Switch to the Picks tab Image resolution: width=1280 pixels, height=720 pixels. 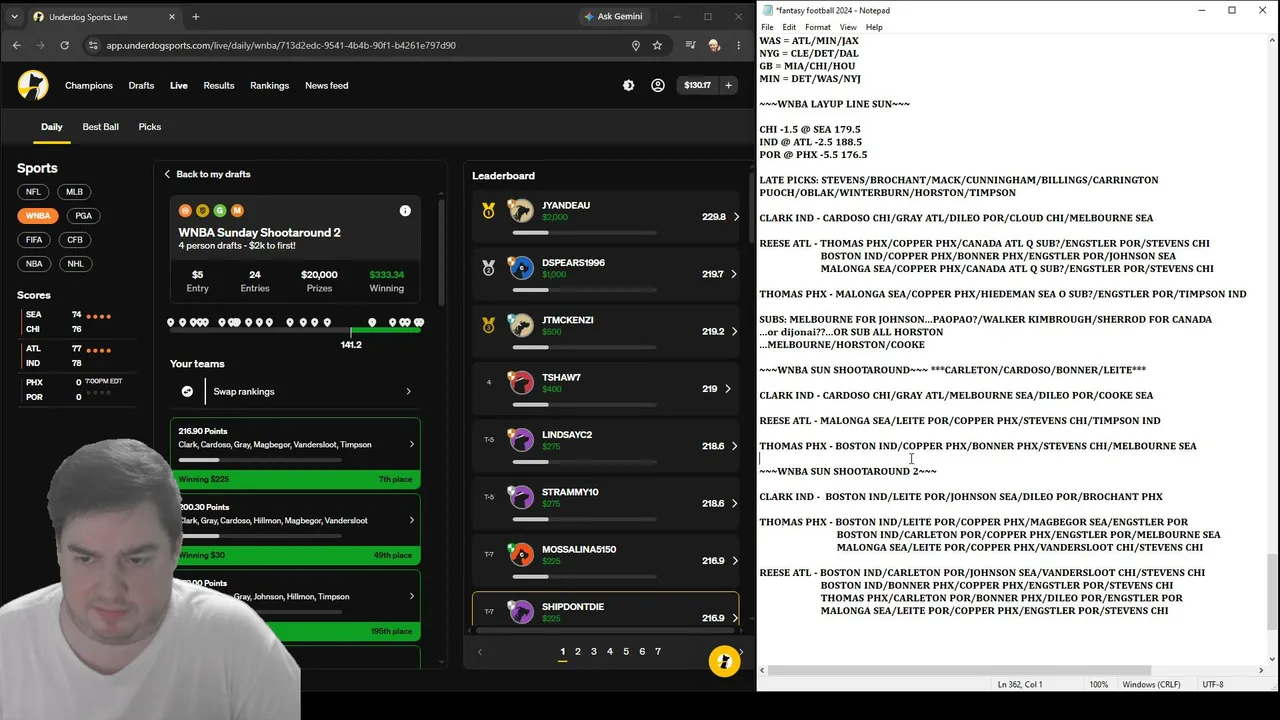click(150, 127)
